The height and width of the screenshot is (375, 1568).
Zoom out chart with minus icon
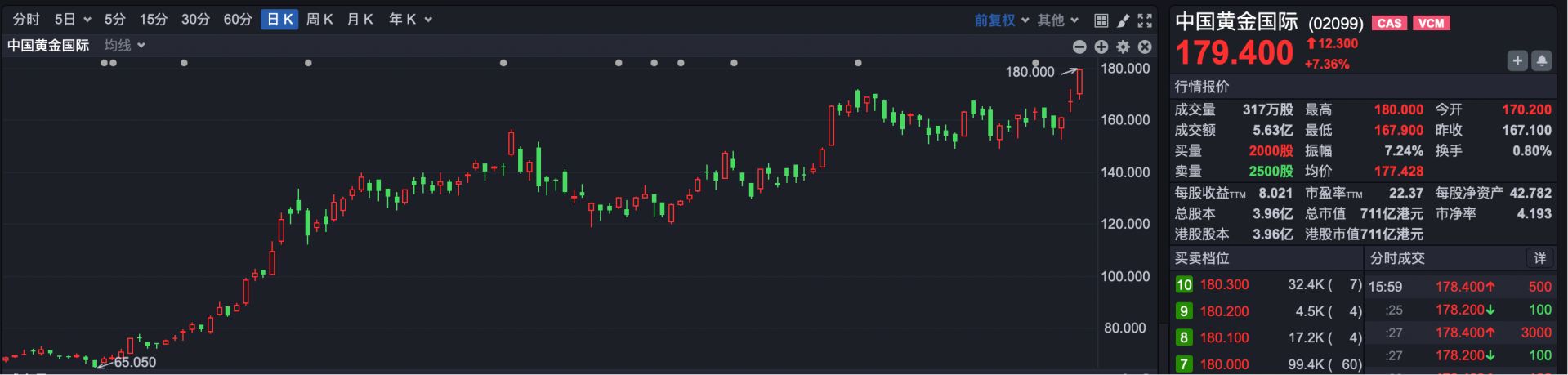pos(1079,47)
